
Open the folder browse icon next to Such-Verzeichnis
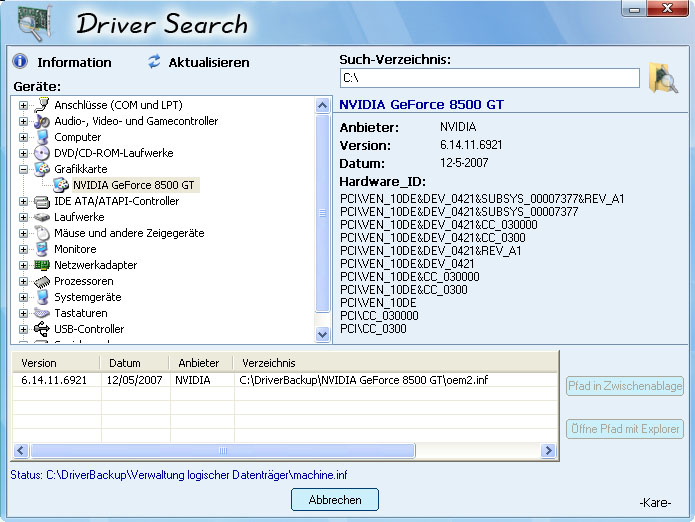click(662, 78)
